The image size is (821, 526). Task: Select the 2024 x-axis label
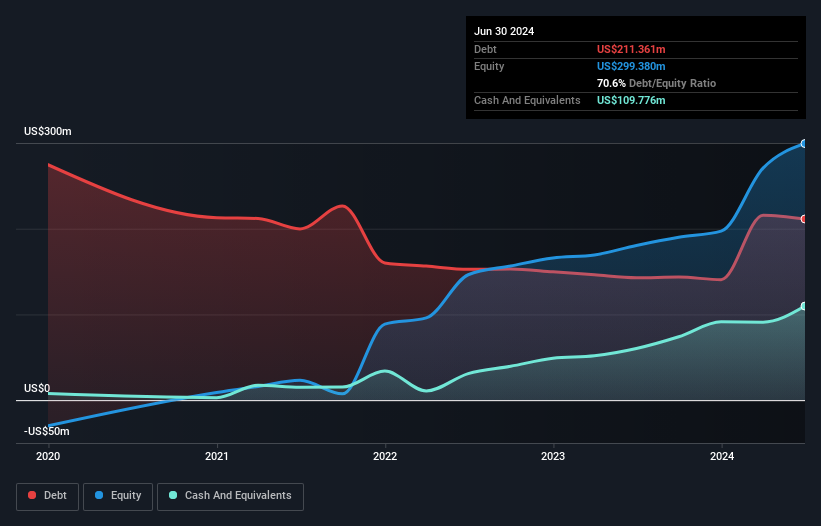pos(722,456)
